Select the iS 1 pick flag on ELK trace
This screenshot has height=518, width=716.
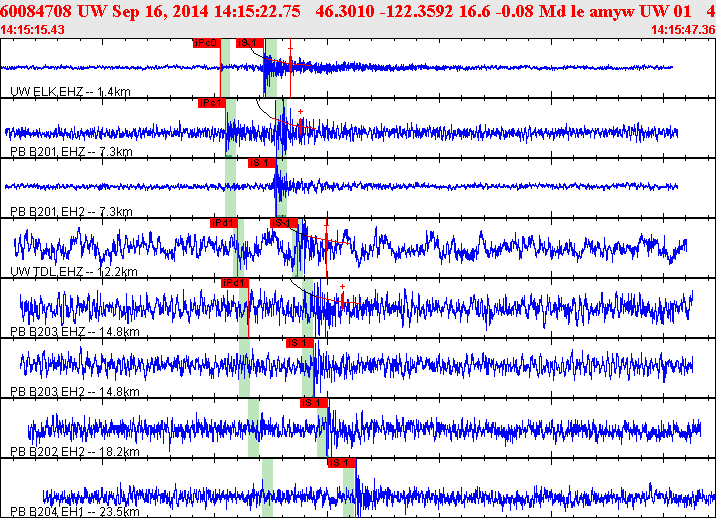coord(251,43)
